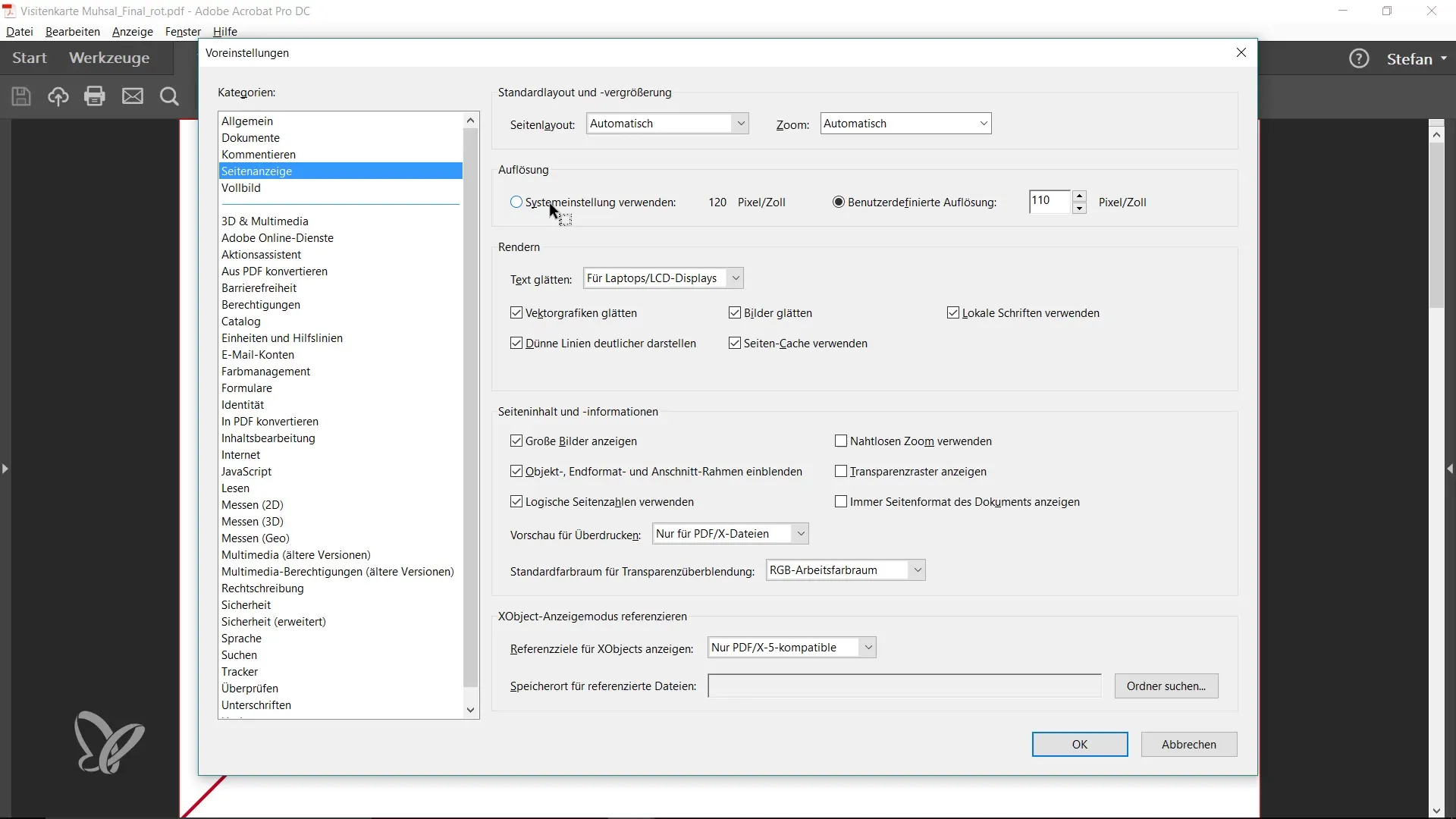The image size is (1456, 819).
Task: Select Vollbild category
Action: tap(340, 188)
